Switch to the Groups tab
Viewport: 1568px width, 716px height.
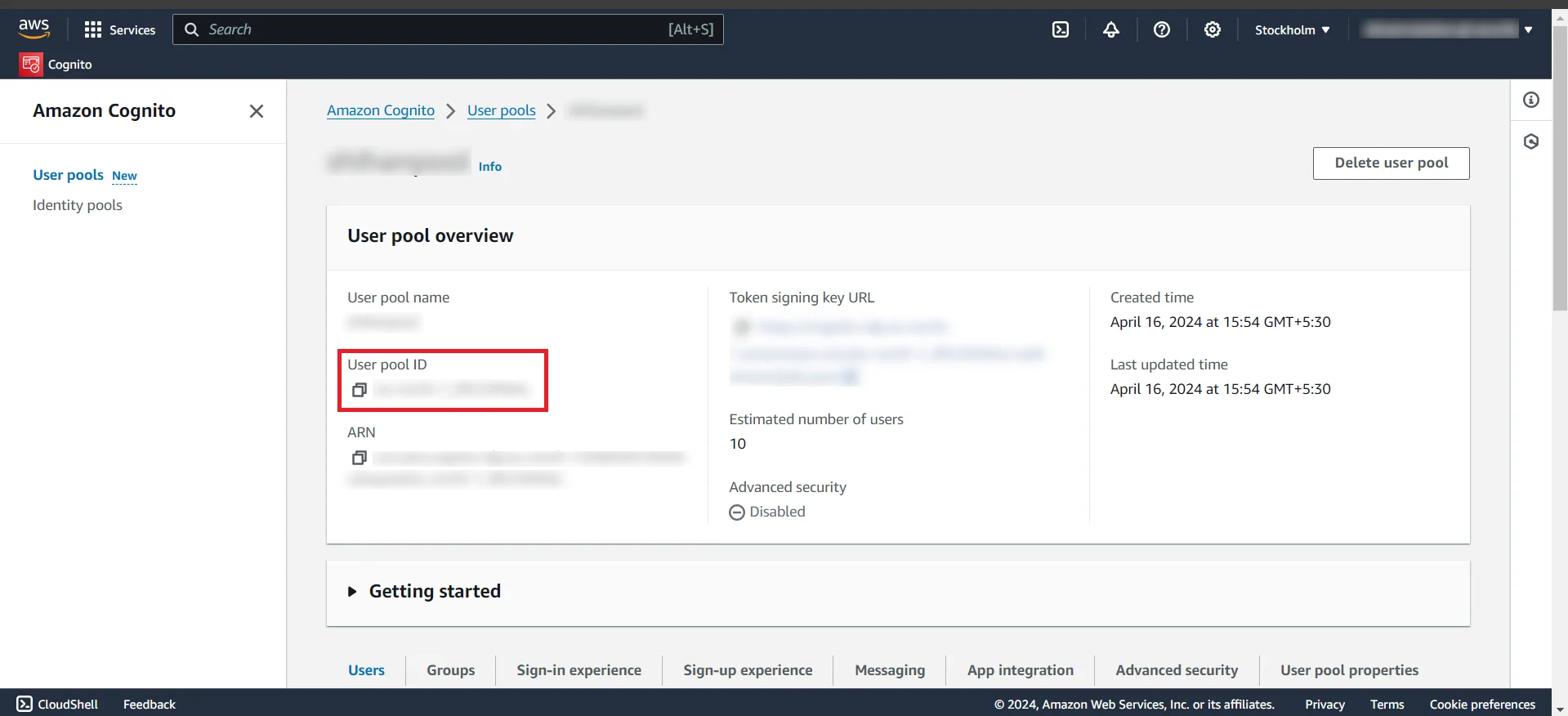click(x=450, y=670)
